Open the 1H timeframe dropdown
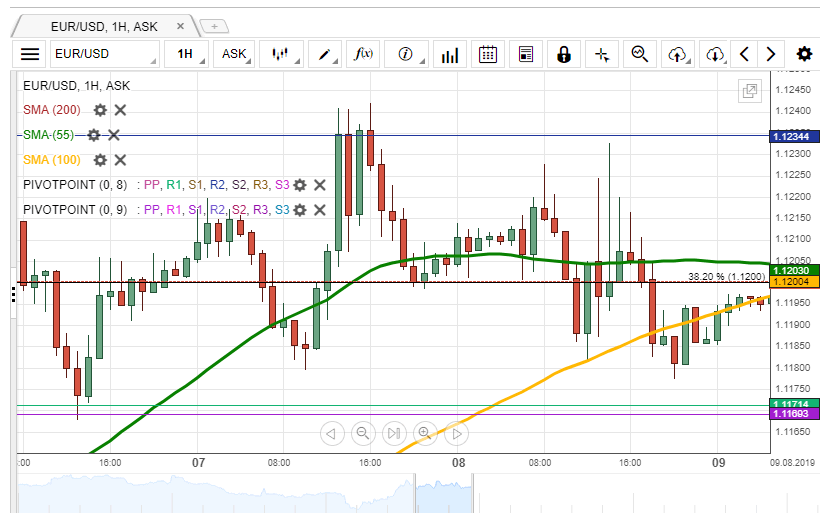 click(186, 54)
